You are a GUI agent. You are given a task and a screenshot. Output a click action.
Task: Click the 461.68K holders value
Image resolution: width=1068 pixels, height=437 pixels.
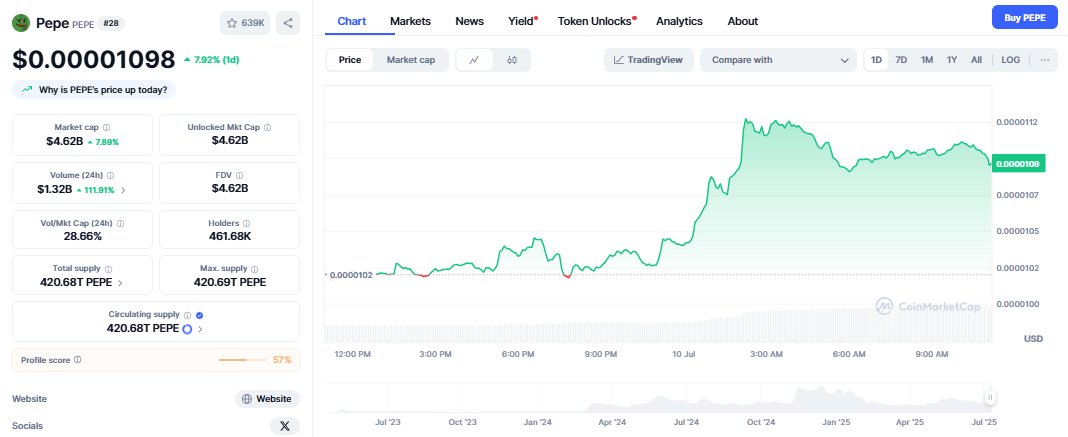point(229,236)
